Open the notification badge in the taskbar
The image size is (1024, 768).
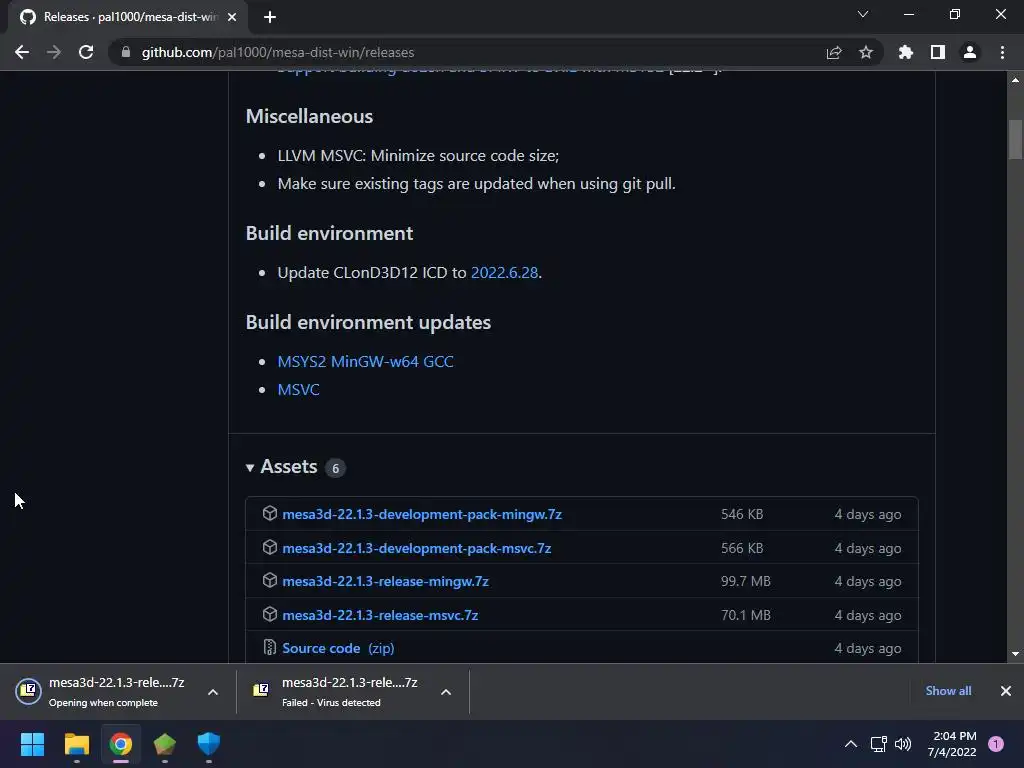(996, 744)
